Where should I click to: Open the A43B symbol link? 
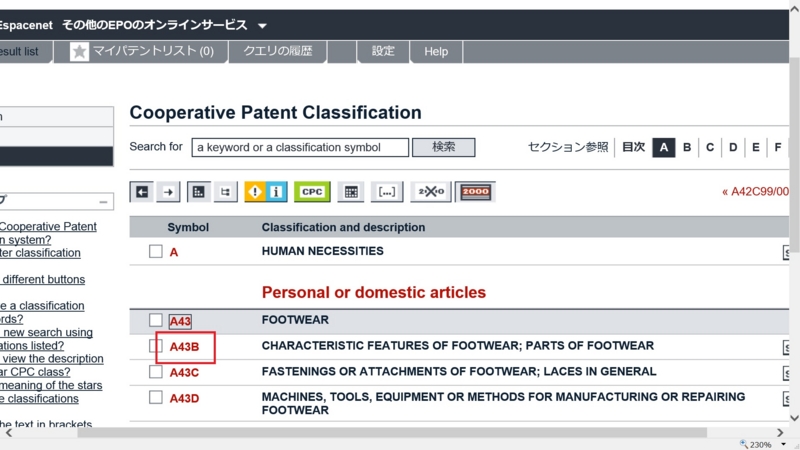[184, 347]
